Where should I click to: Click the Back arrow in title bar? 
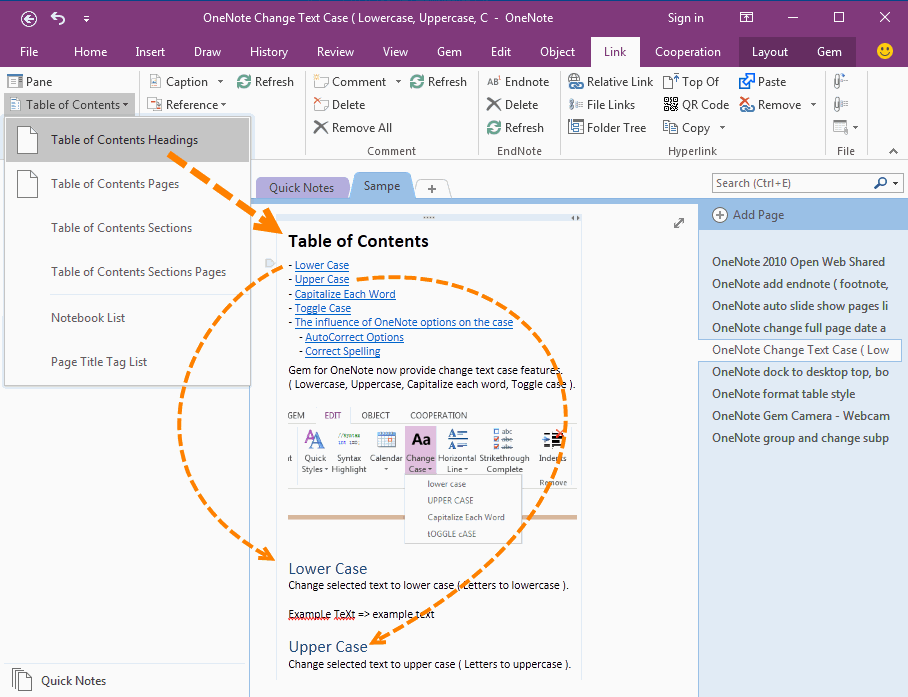point(28,19)
